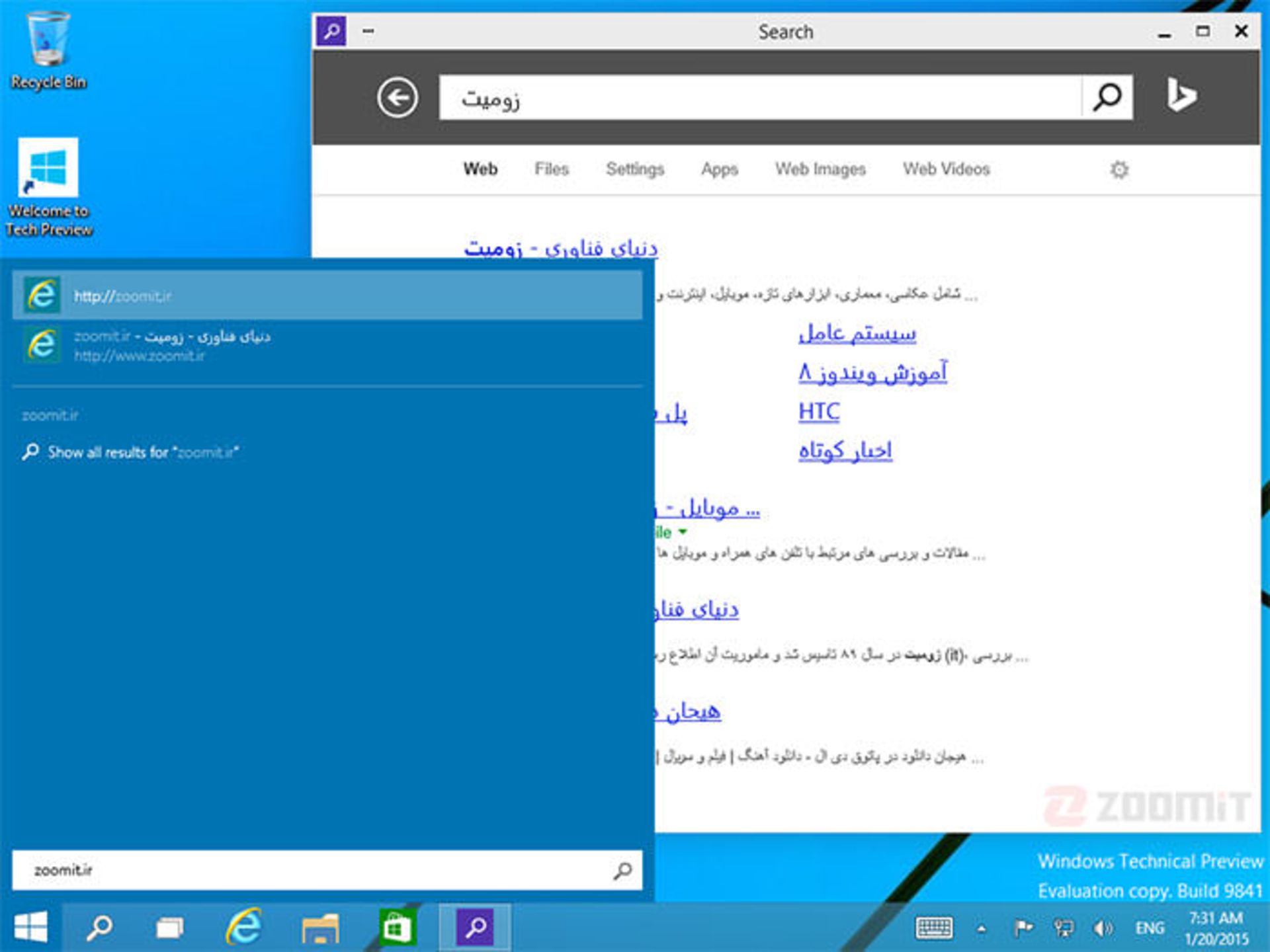
Task: Open Welcome to Tech Preview shortcut
Action: click(x=48, y=188)
